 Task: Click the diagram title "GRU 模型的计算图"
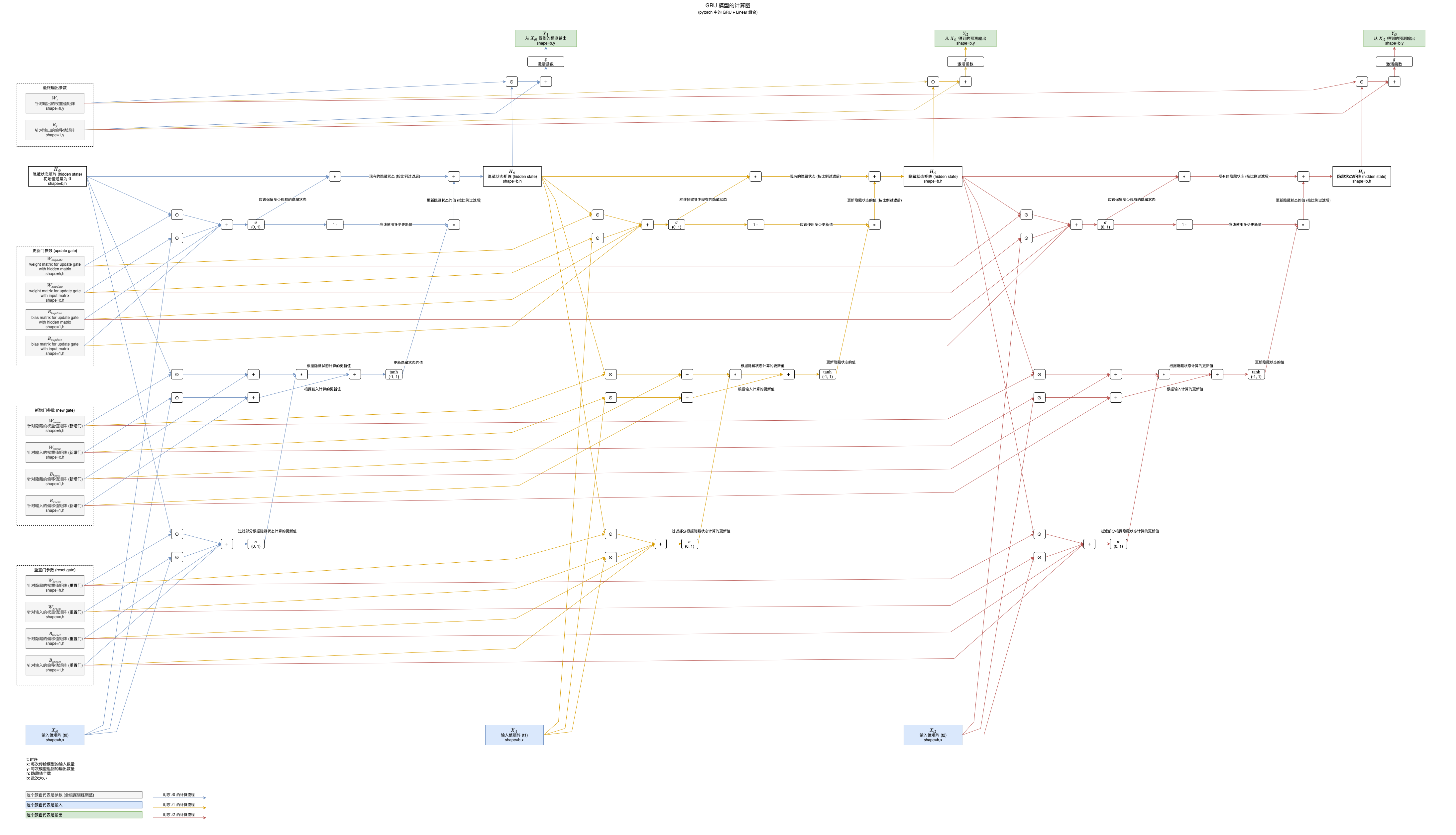pyautogui.click(x=728, y=5)
